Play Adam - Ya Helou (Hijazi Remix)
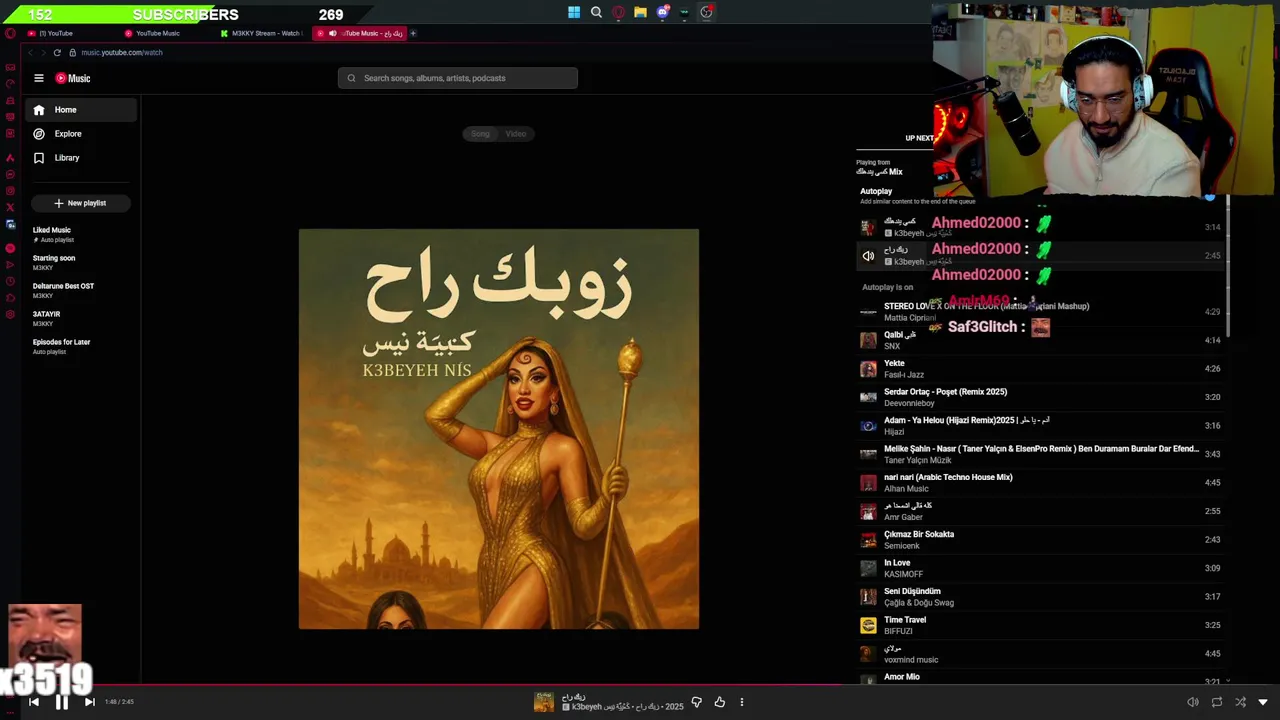 coord(1040,426)
